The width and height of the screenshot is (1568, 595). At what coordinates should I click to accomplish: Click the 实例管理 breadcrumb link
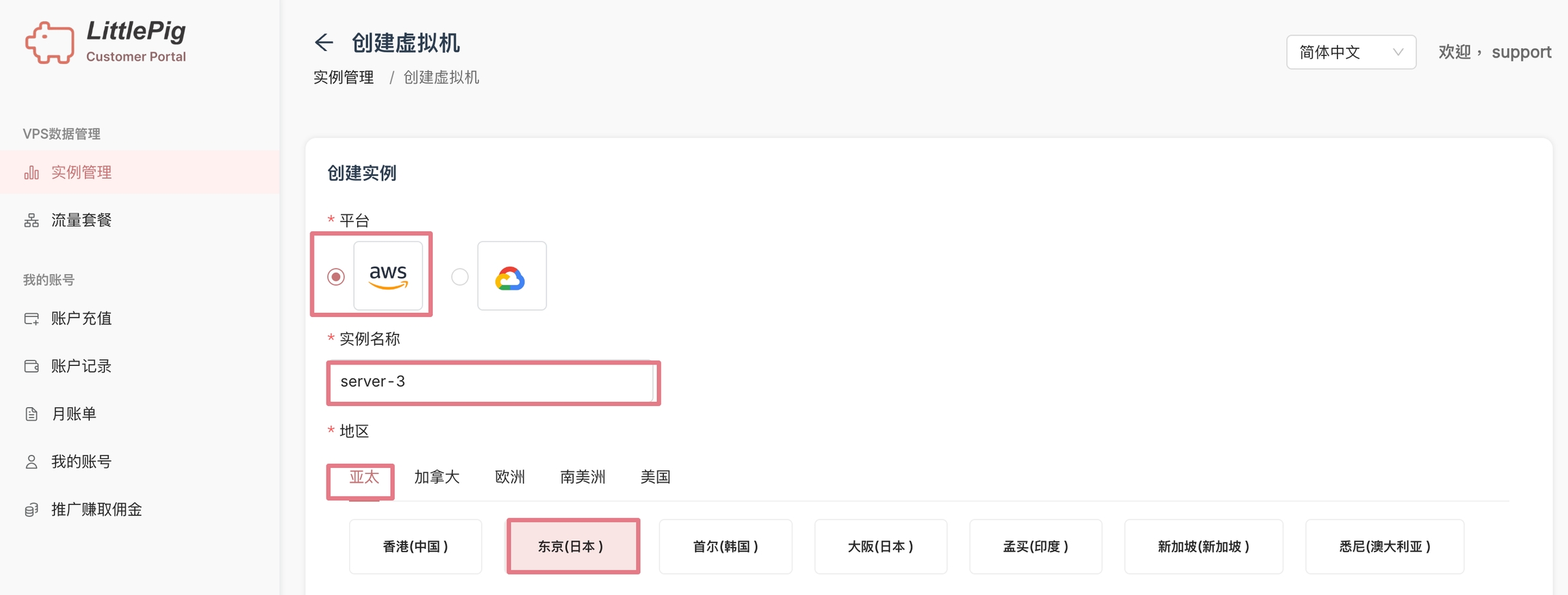(344, 78)
